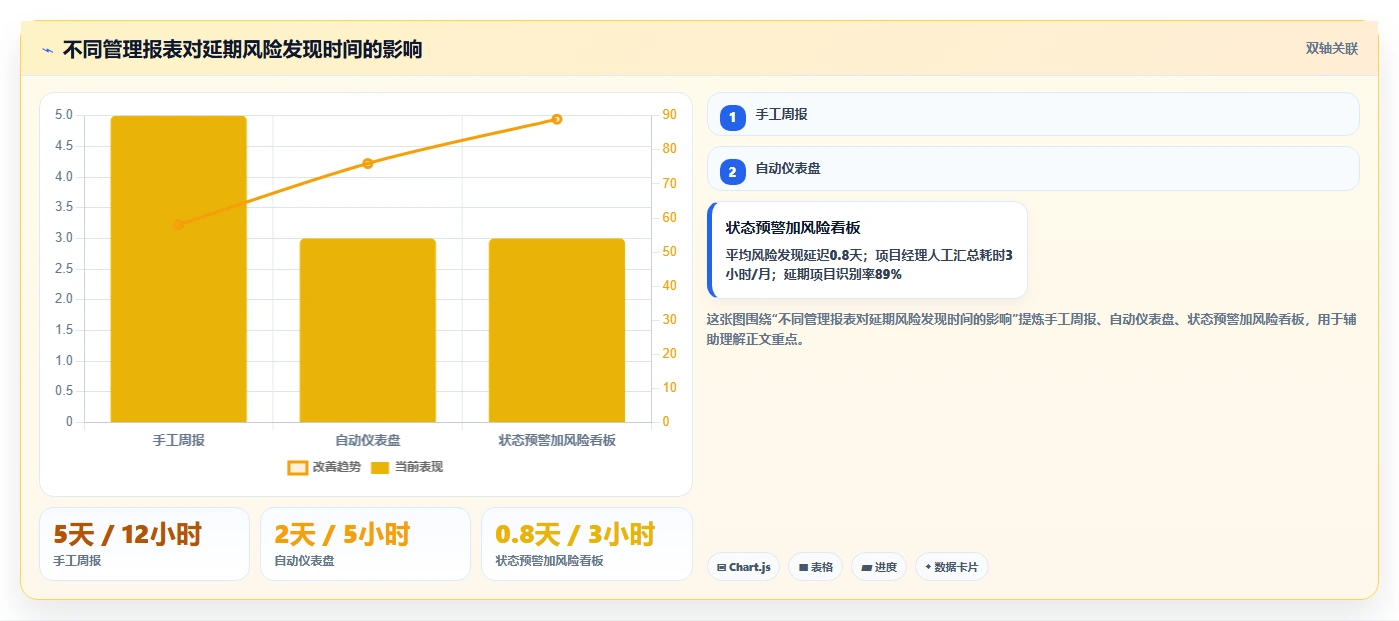Open the 2天 / 5小时 data card

(x=365, y=544)
